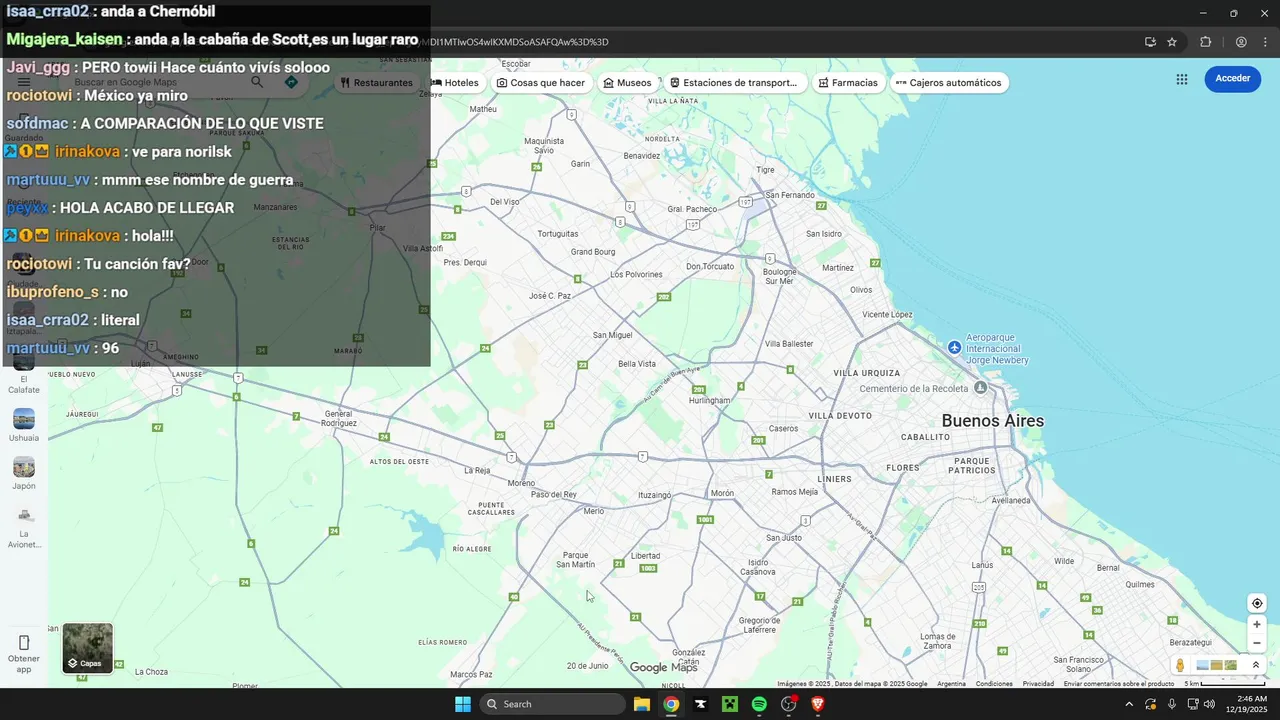Click the Quilmes label on map
1280x720 pixels.
[1140, 584]
